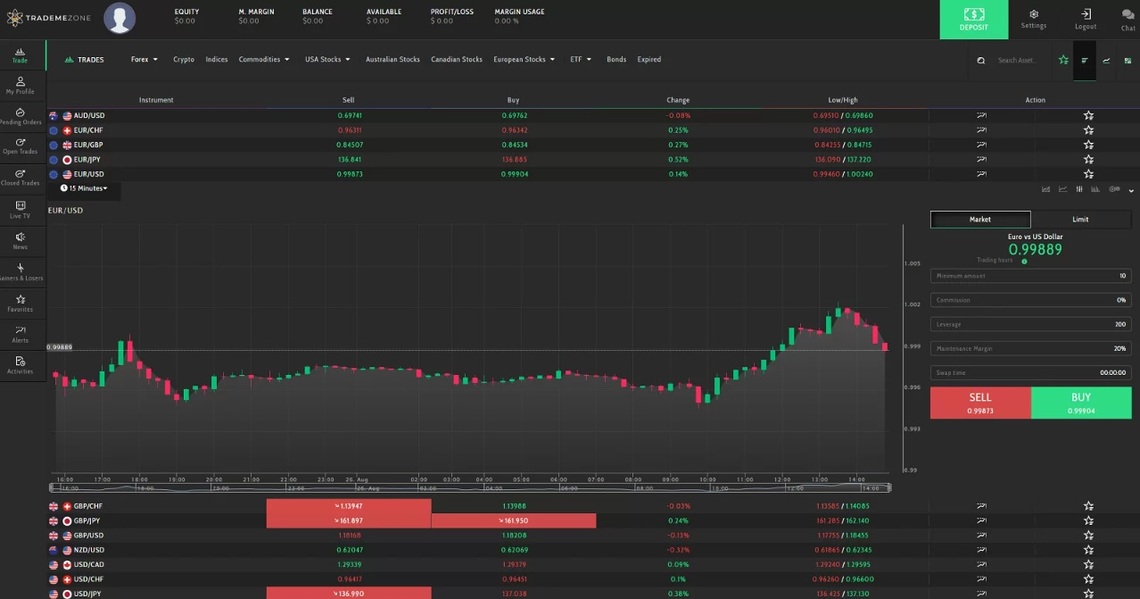The width and height of the screenshot is (1140, 599).
Task: Toggle favorite star for NZD/USD
Action: coord(1088,550)
